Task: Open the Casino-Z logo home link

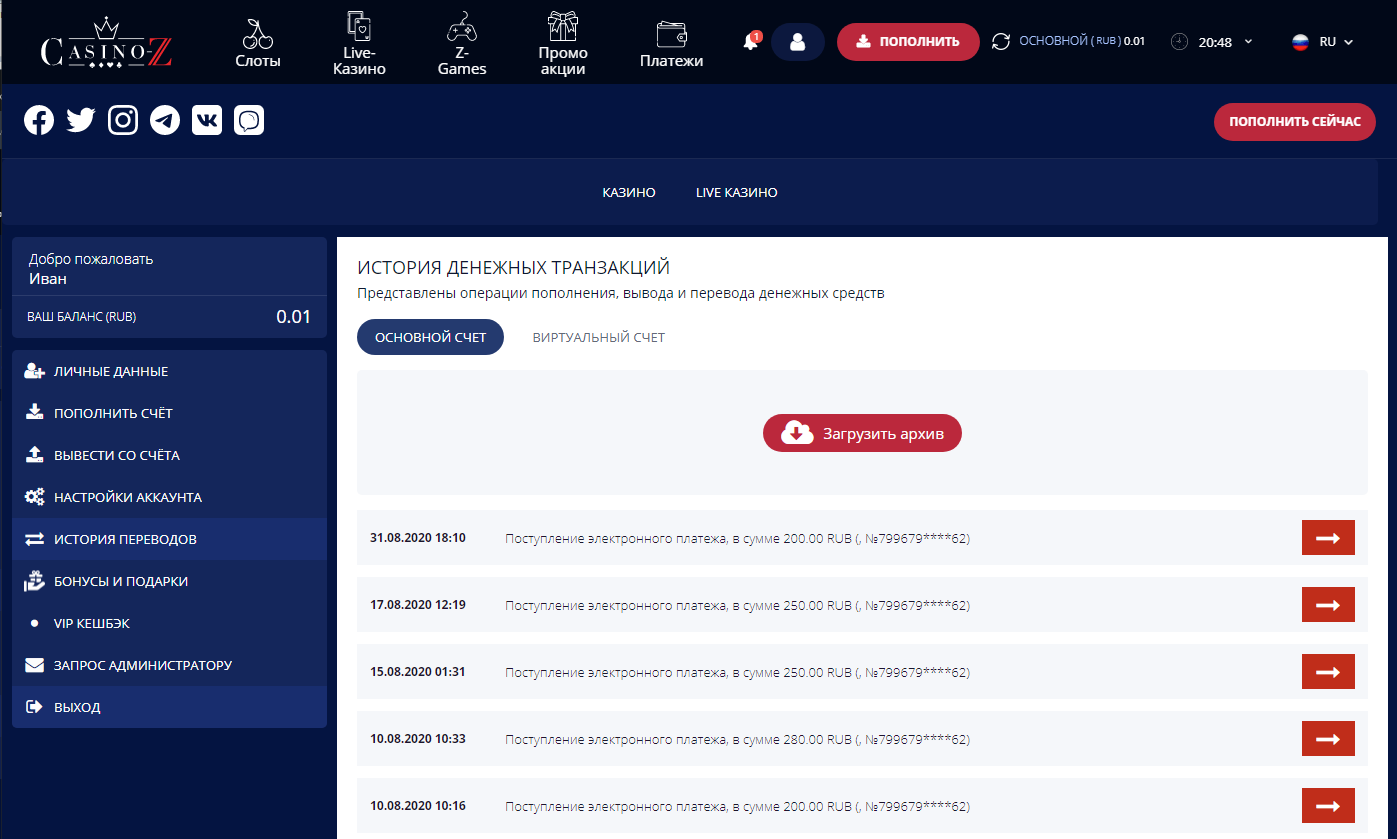Action: [107, 43]
